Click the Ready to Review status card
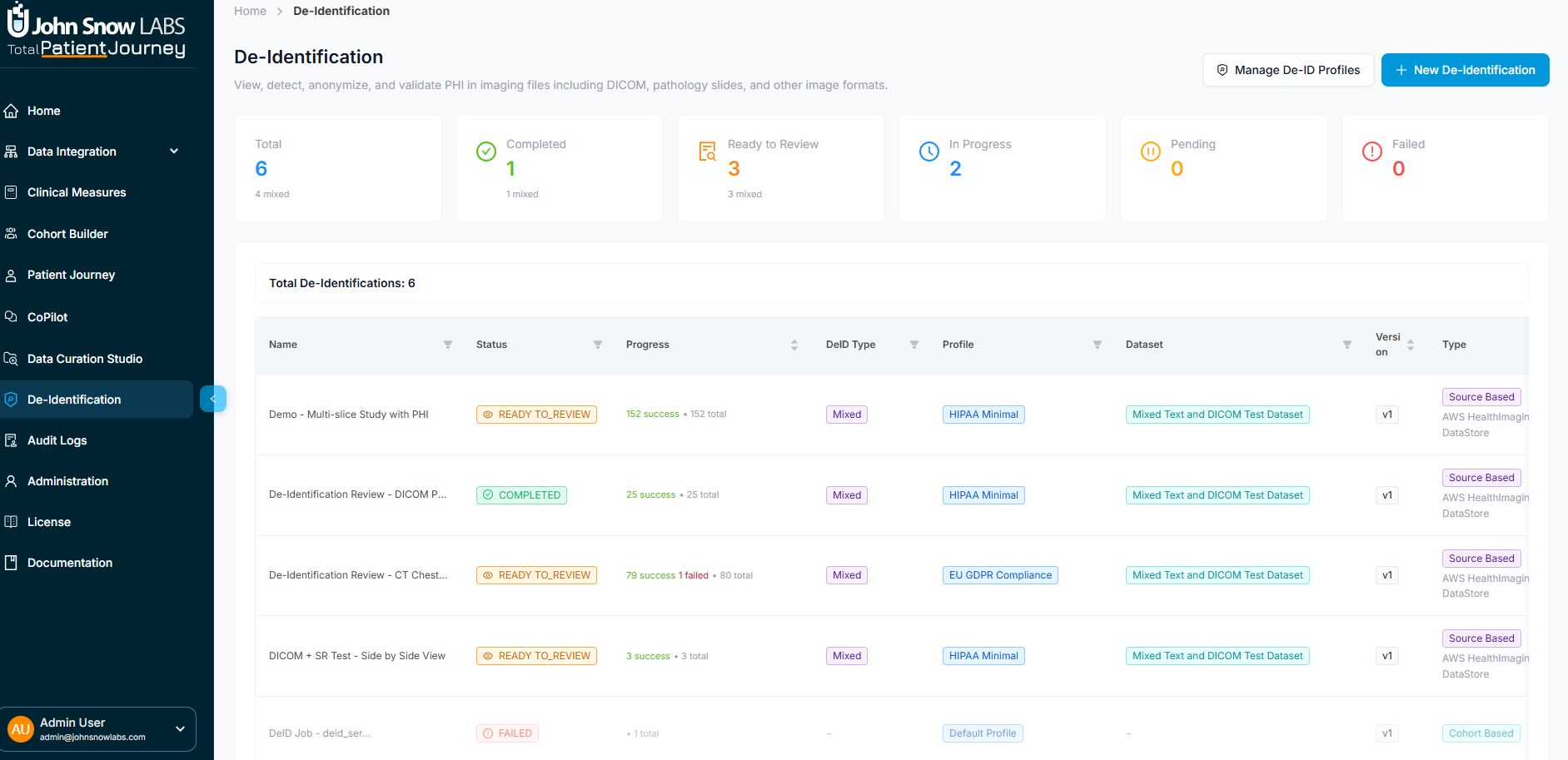 point(780,167)
